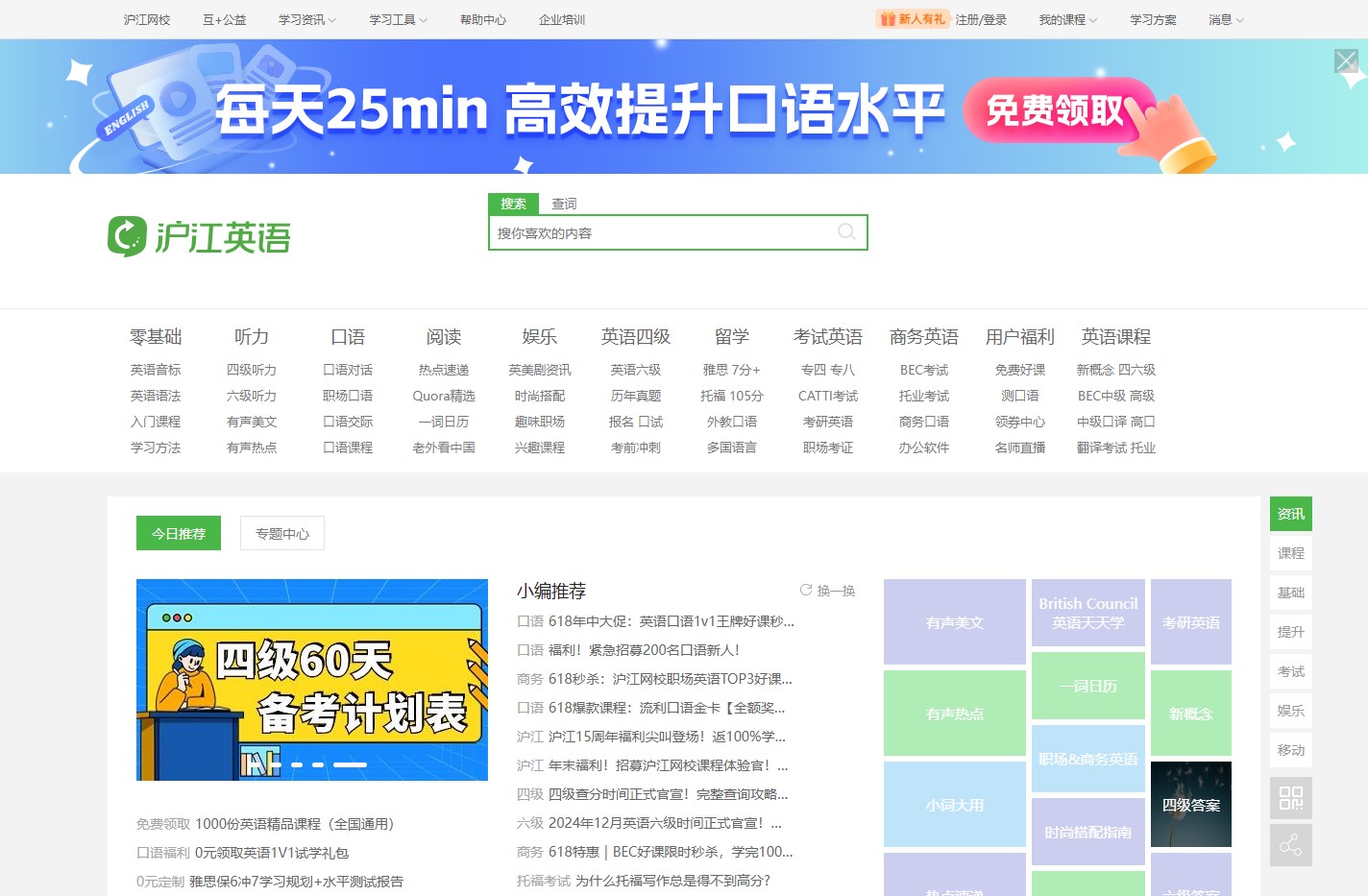Open article 2024年12月英语六级时间正式官宣
Screen dimensions: 1368x896
click(665, 823)
